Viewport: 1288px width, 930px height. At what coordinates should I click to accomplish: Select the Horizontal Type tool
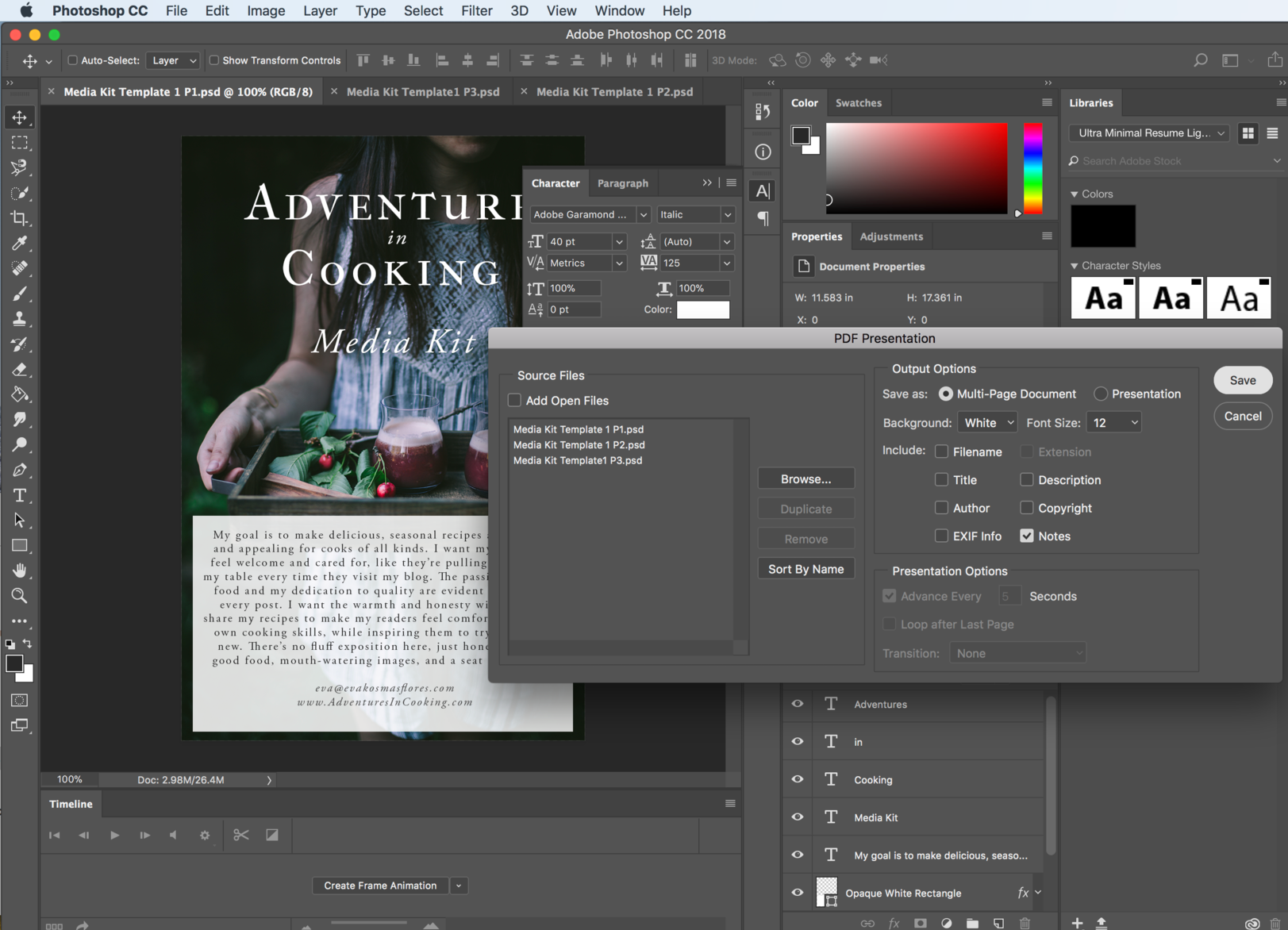19,495
